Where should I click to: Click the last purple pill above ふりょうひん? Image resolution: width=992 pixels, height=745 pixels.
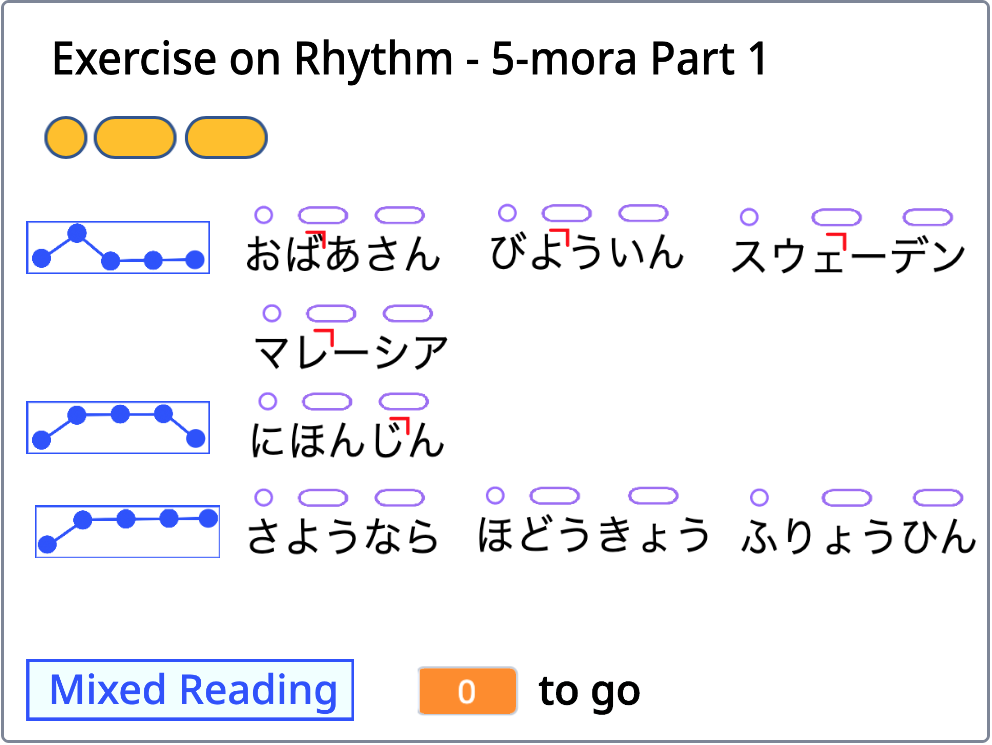[938, 497]
